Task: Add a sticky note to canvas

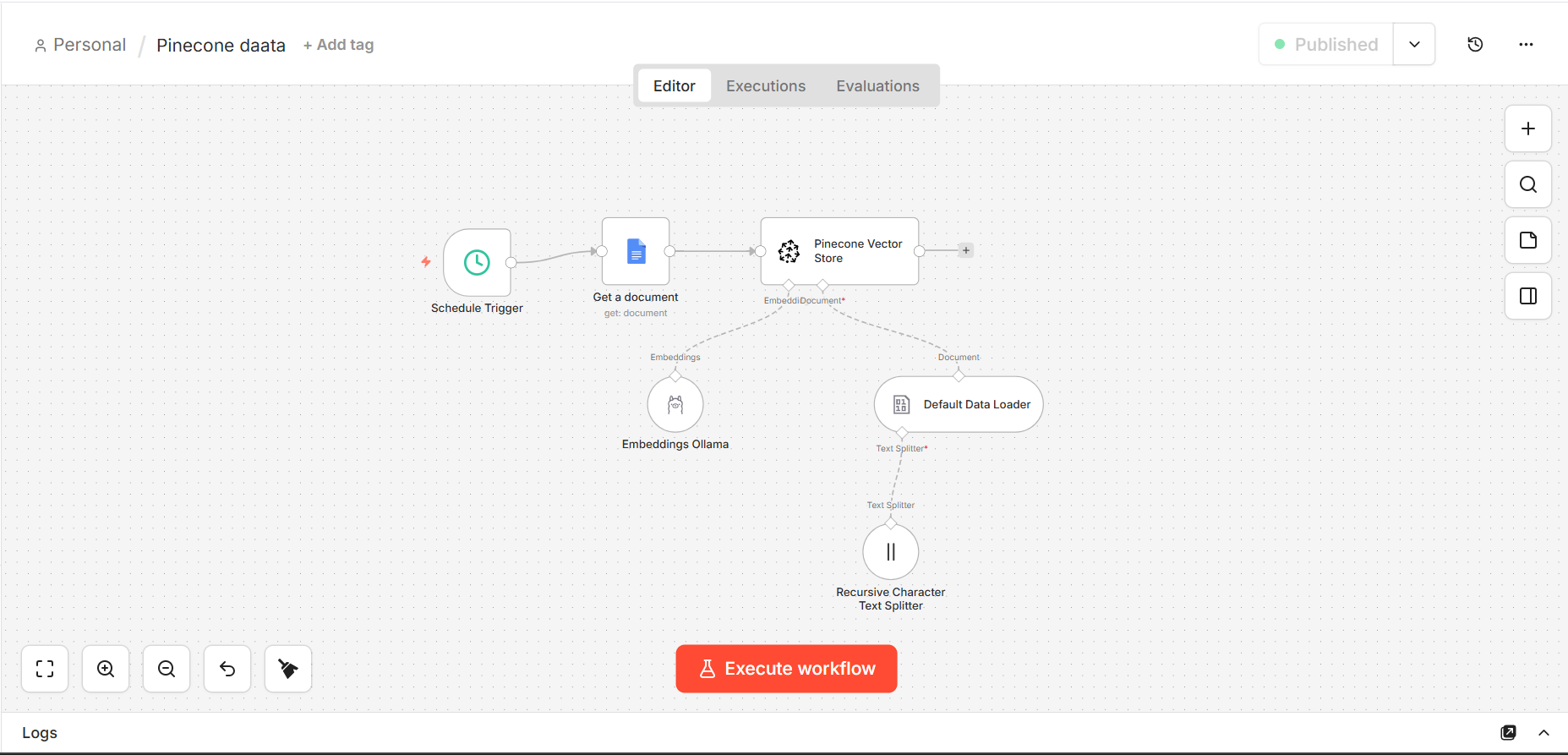Action: (1528, 240)
